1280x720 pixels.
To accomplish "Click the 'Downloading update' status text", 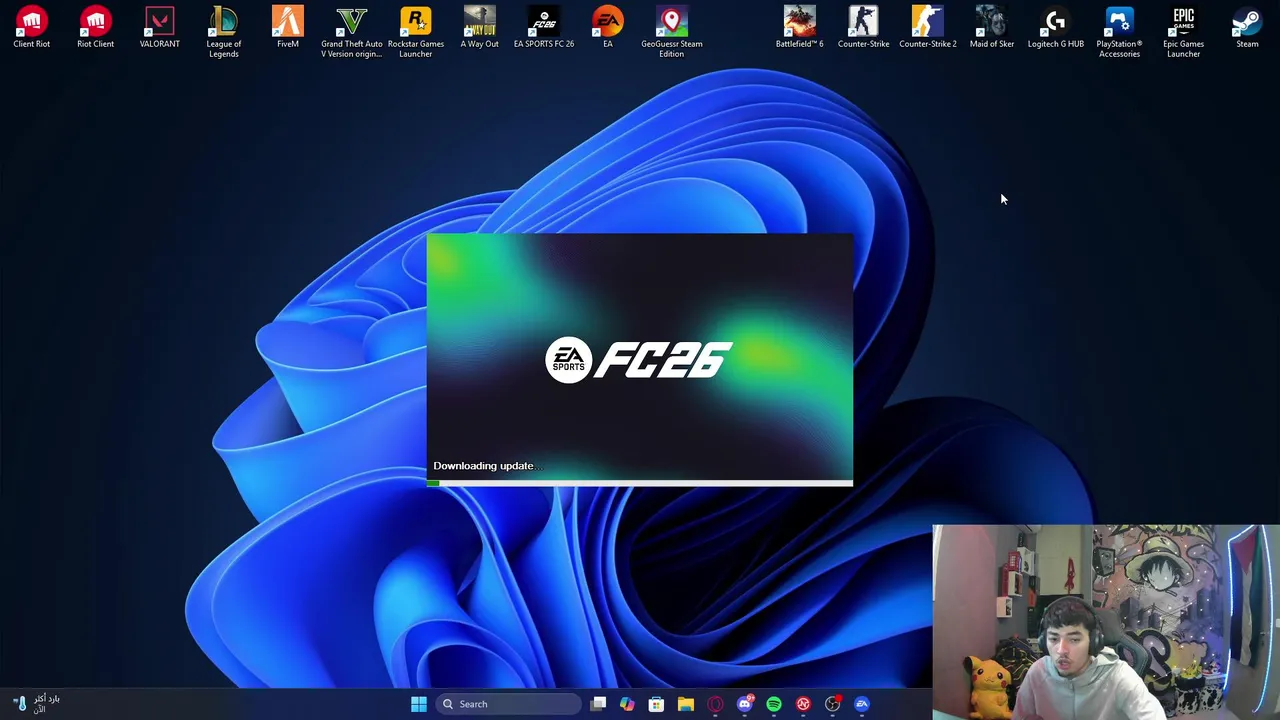I will (x=487, y=466).
